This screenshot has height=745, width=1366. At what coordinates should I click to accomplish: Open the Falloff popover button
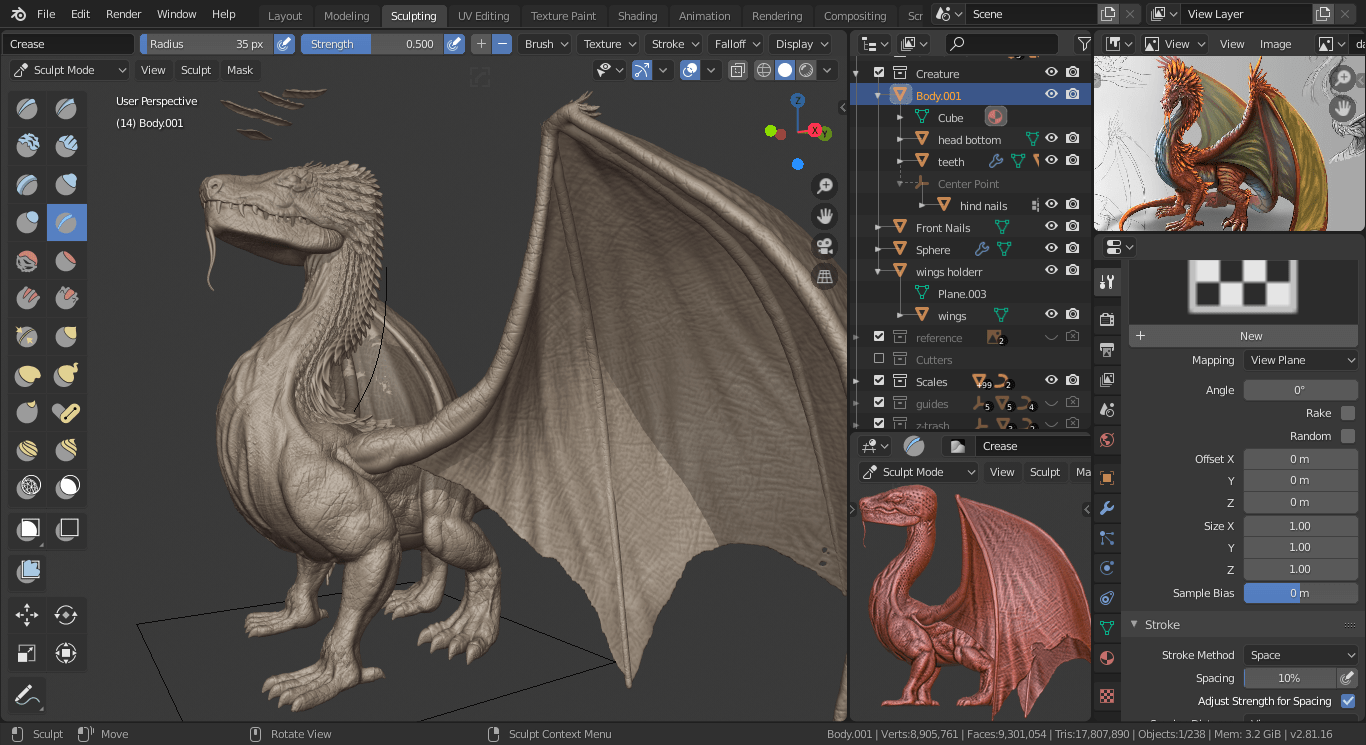735,44
